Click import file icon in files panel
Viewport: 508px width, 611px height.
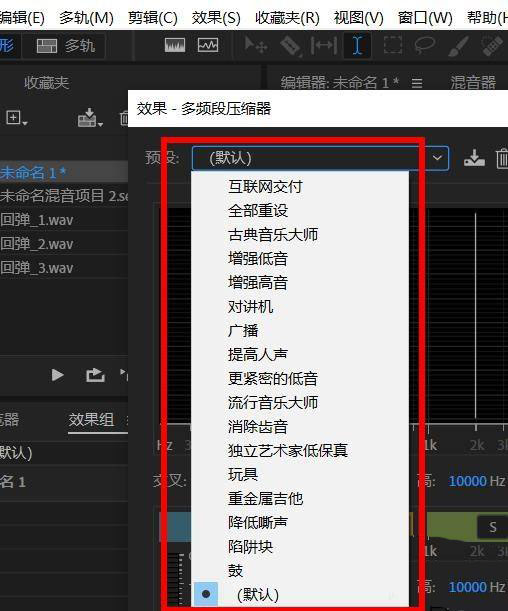point(90,118)
